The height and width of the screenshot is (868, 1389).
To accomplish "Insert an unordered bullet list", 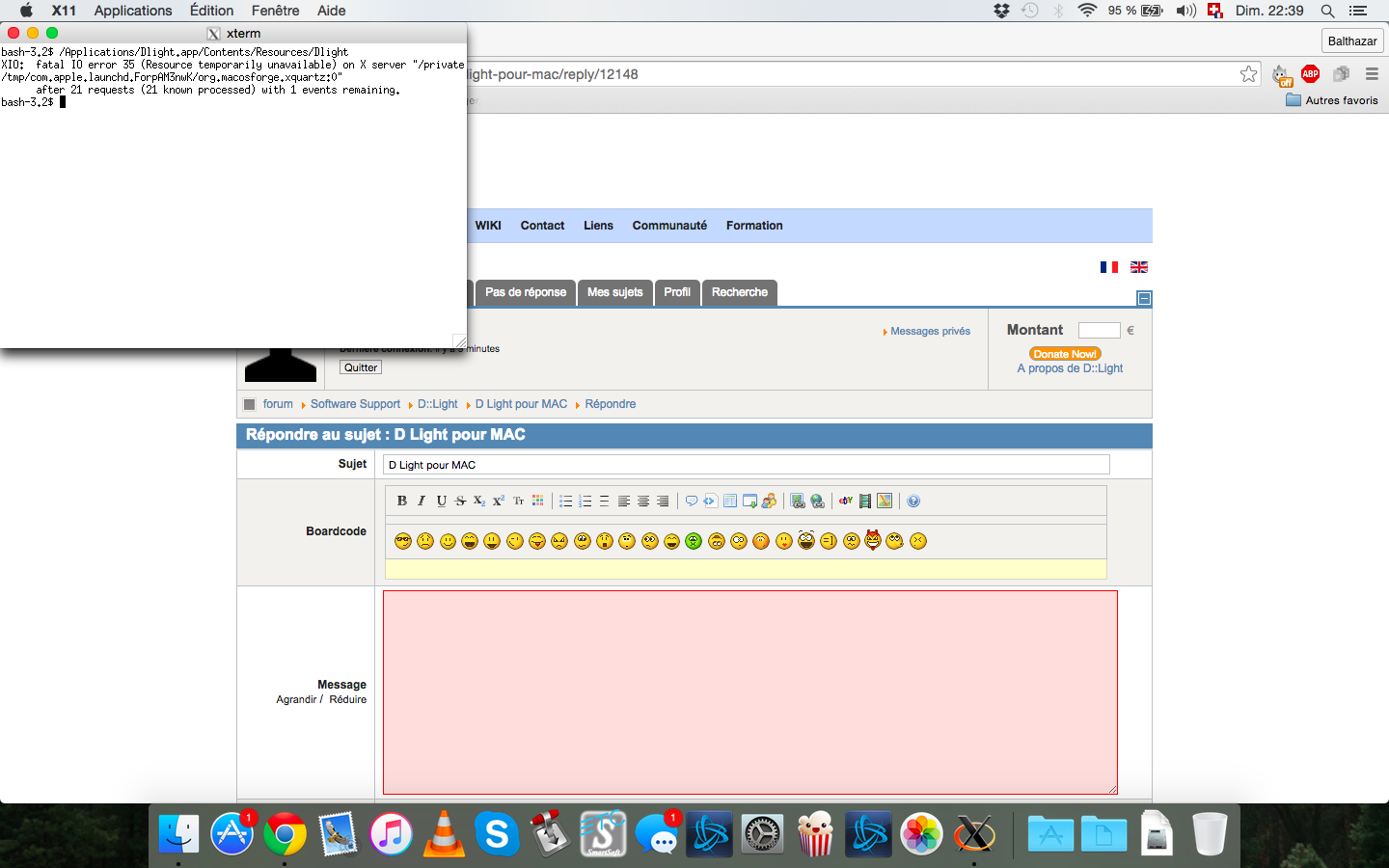I will click(x=566, y=501).
